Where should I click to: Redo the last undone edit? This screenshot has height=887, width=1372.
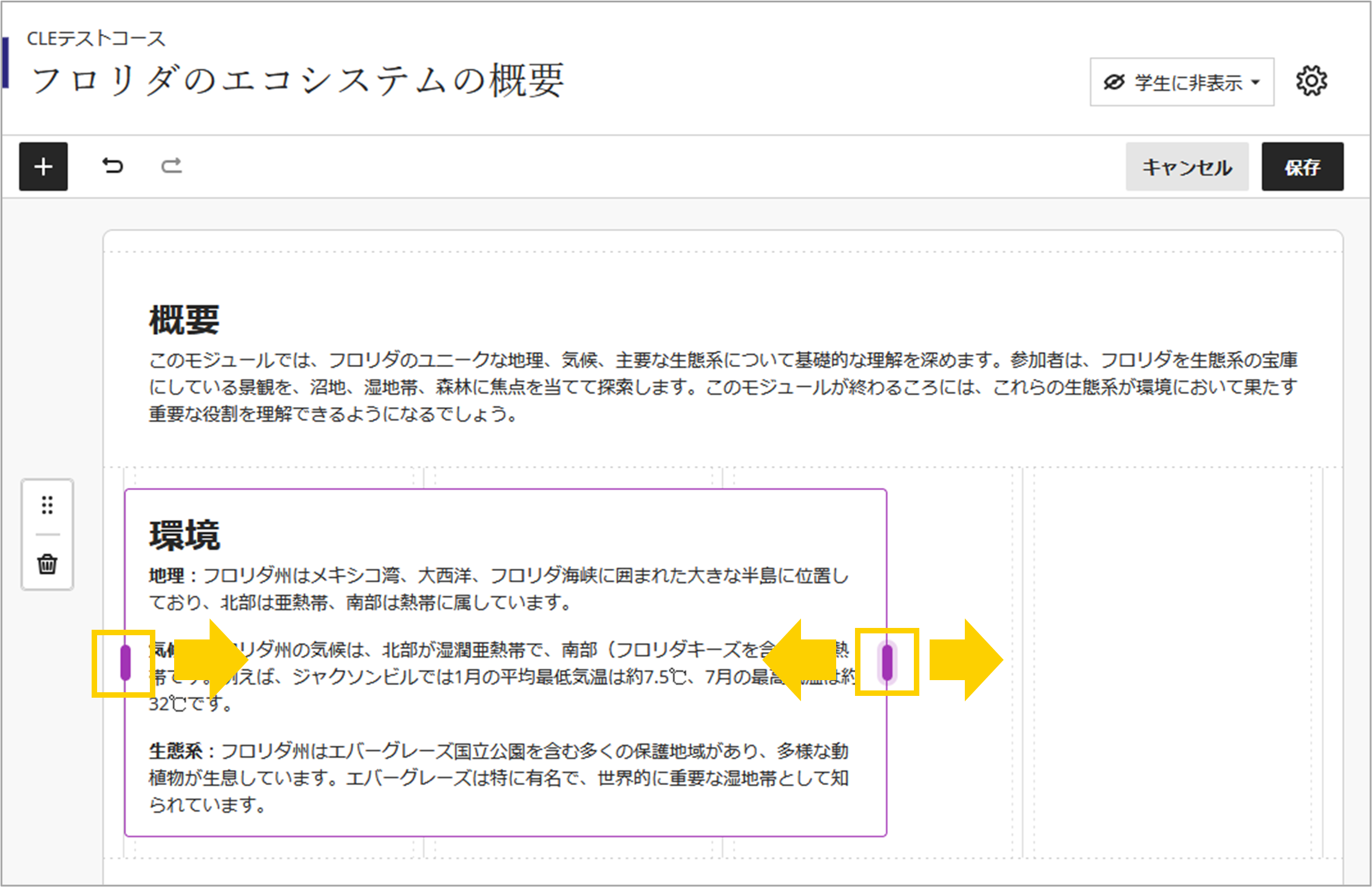[172, 166]
